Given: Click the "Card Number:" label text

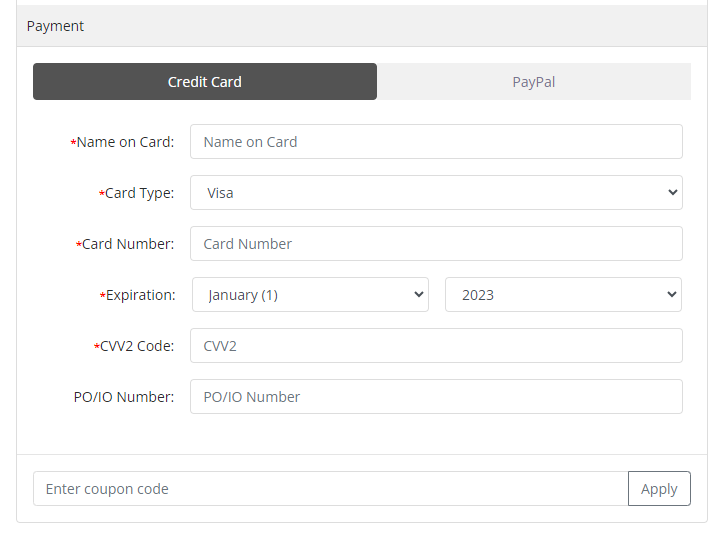Looking at the screenshot, I should tap(128, 244).
